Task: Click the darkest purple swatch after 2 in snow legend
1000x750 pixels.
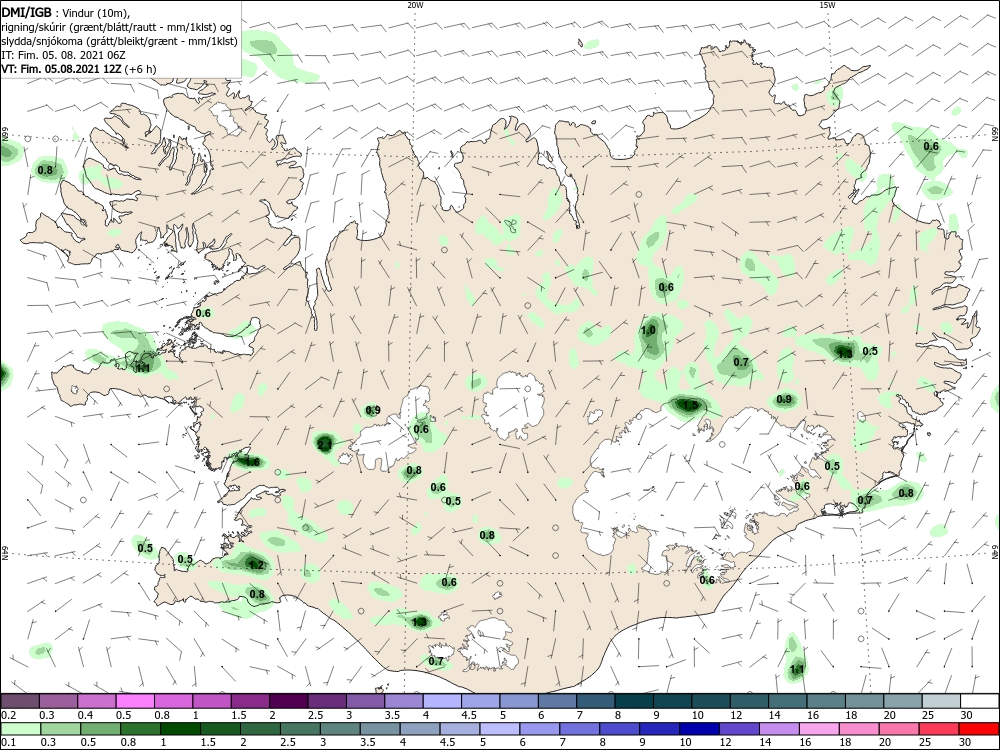Action: coord(288,702)
